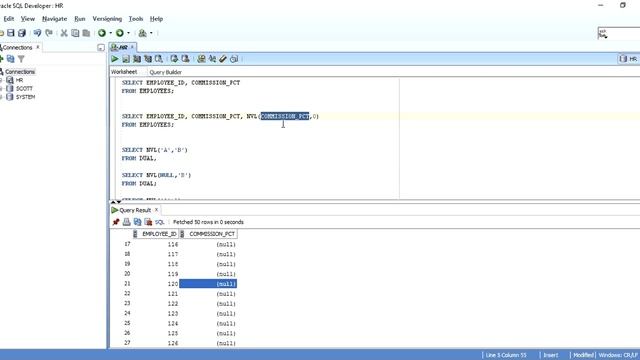Close the Connections panel tab

pyautogui.click(x=38, y=47)
